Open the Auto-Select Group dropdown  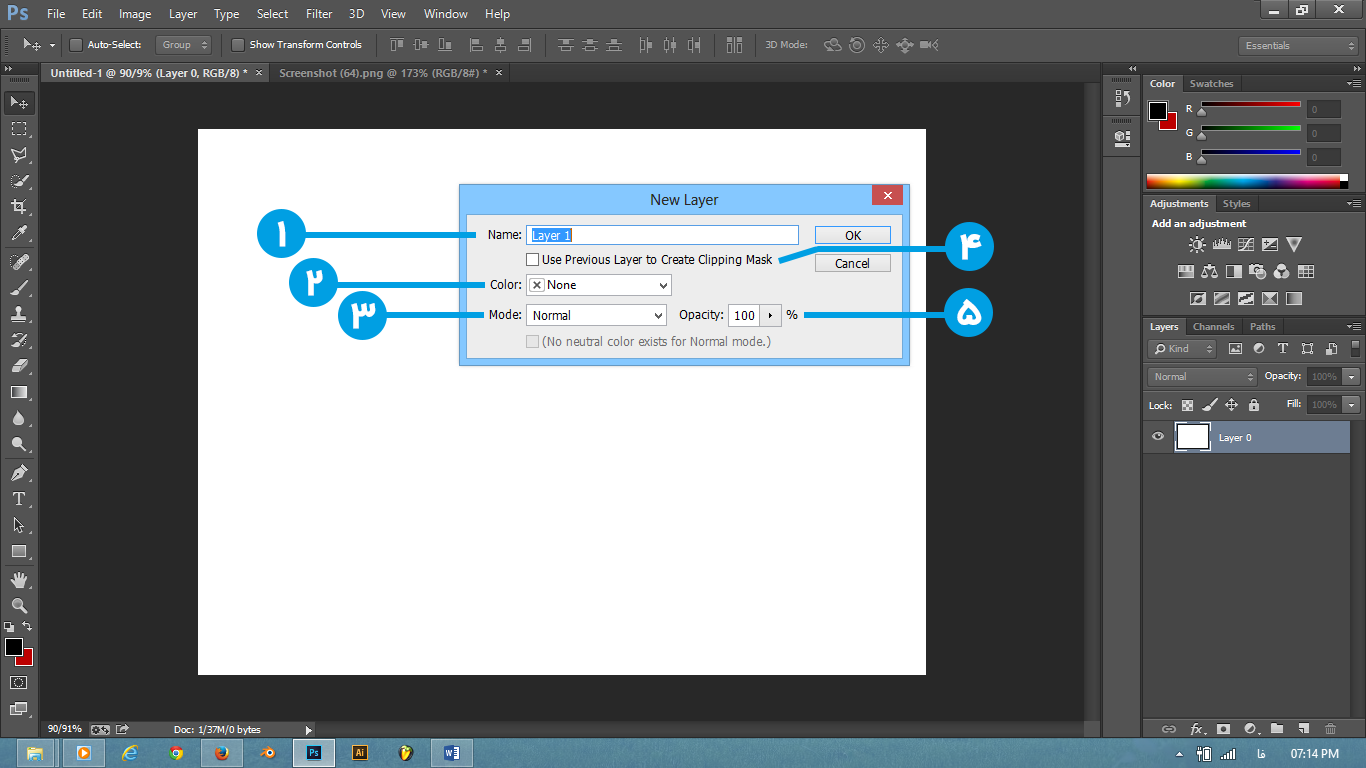pyautogui.click(x=184, y=45)
